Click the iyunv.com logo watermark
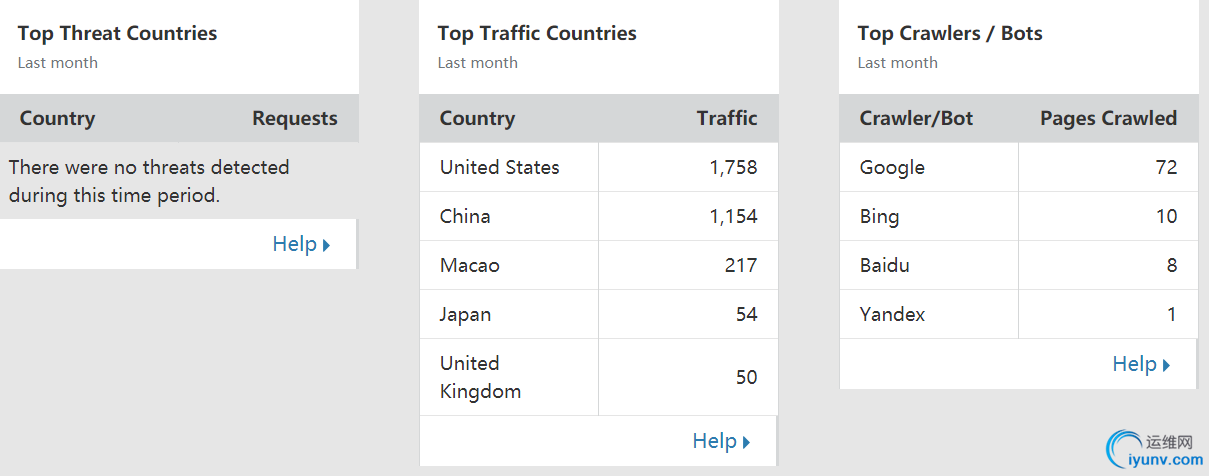Viewport: 1209px width, 476px height. 1155,450
